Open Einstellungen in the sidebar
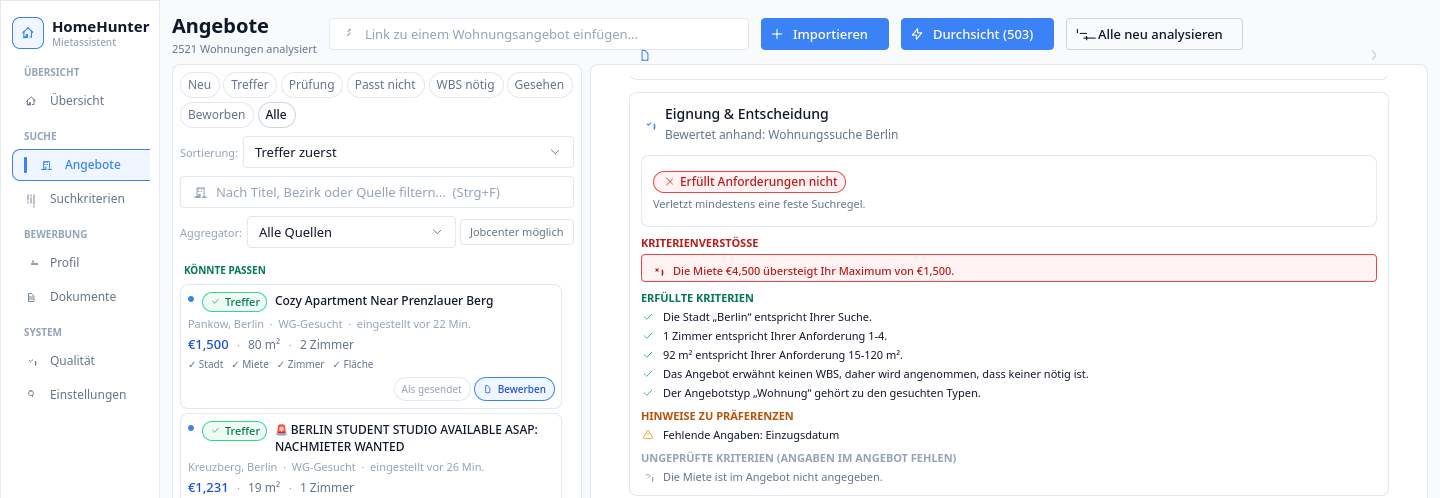The width and height of the screenshot is (1440, 498). (82, 395)
